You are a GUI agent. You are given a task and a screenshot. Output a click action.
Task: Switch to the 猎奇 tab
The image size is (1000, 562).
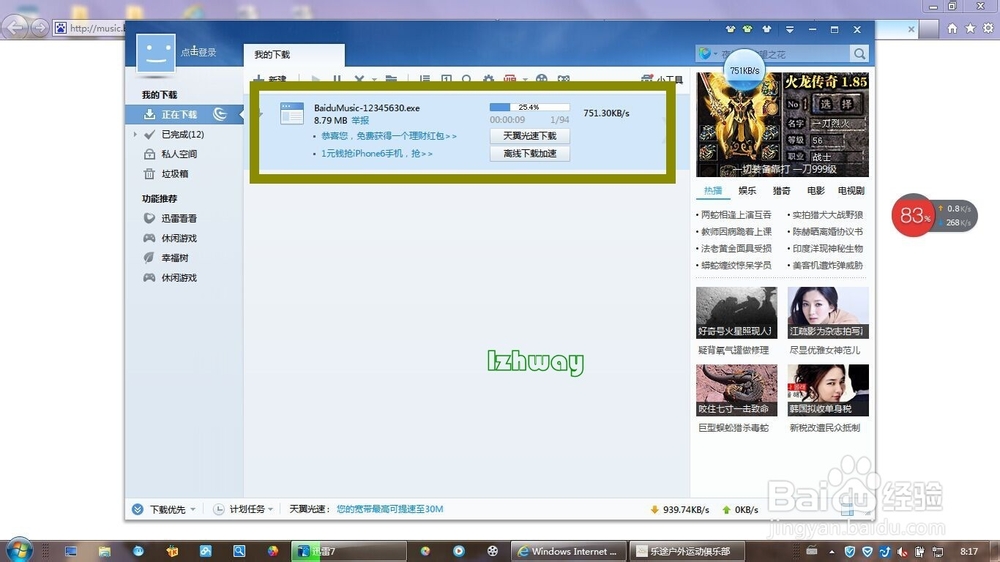pyautogui.click(x=781, y=191)
